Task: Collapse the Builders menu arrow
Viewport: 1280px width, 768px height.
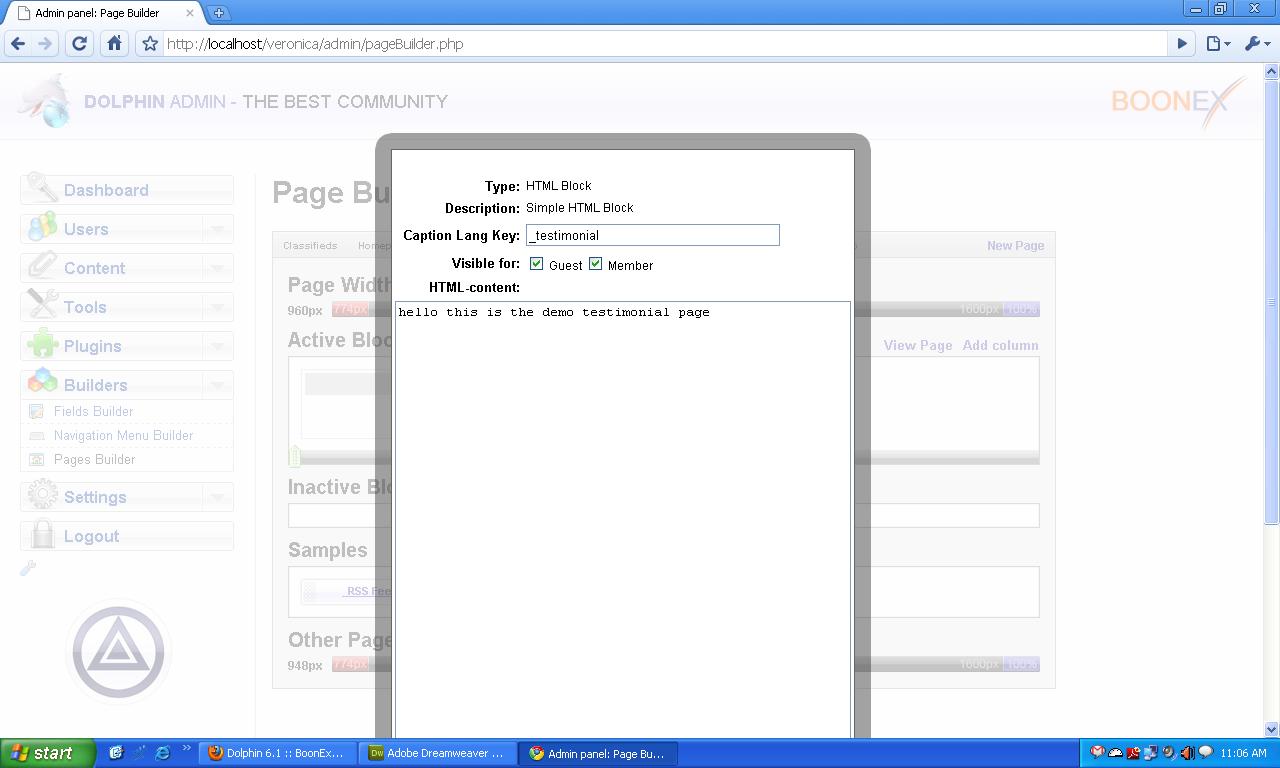Action: [x=217, y=386]
